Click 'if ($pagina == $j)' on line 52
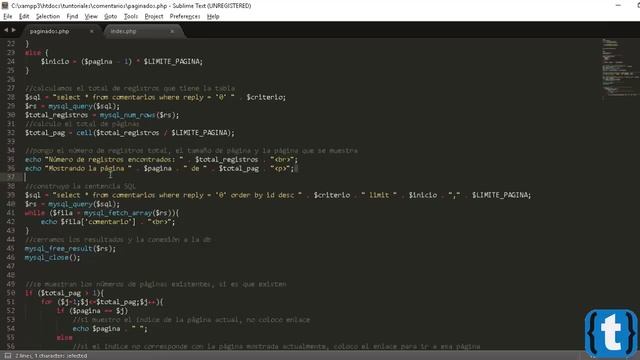Viewport: 640px width, 360px height. tap(92, 311)
